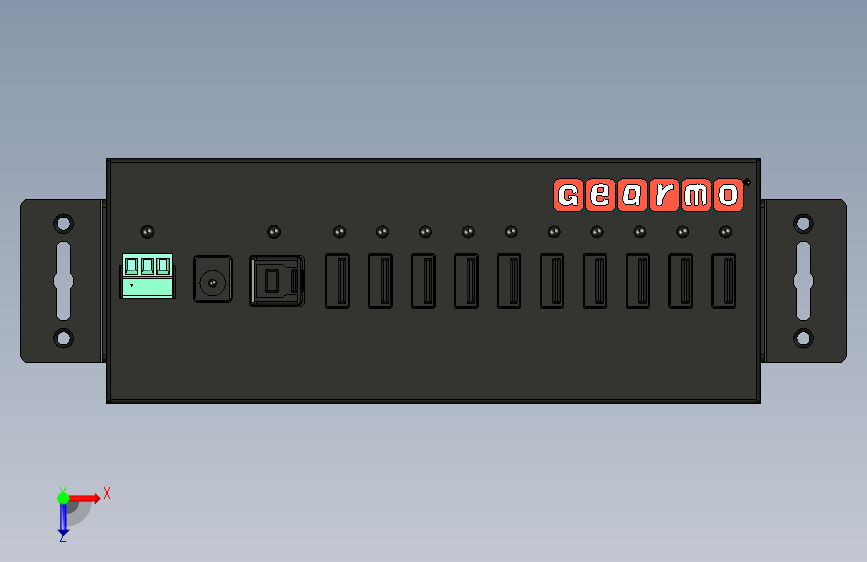Select the vertical slot in left mounting bracket
This screenshot has height=562, width=867.
(x=64, y=281)
